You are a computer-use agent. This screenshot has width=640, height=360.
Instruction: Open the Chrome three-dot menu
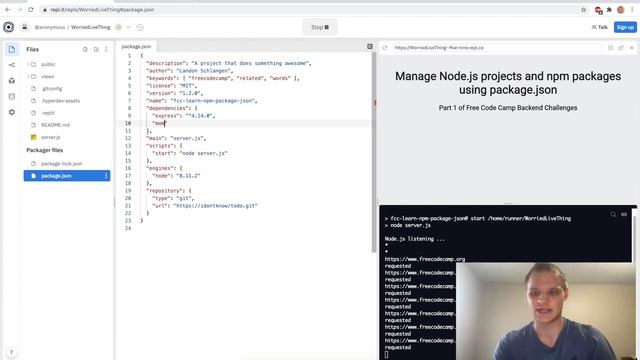(632, 10)
